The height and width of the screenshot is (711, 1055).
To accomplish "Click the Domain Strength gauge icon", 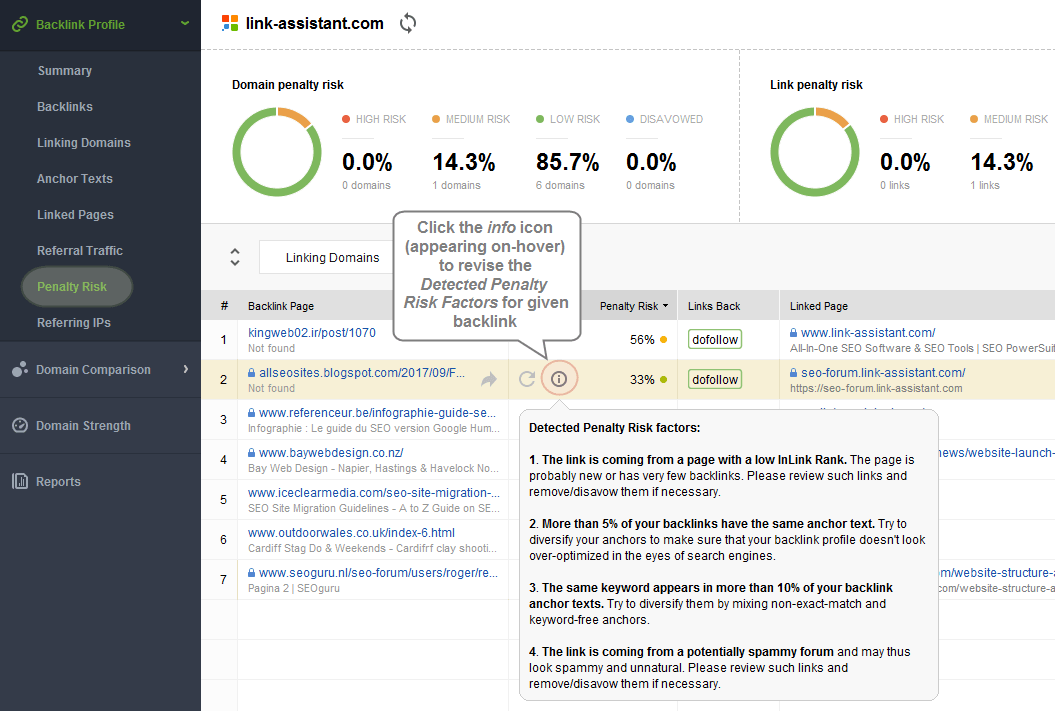I will click(19, 425).
